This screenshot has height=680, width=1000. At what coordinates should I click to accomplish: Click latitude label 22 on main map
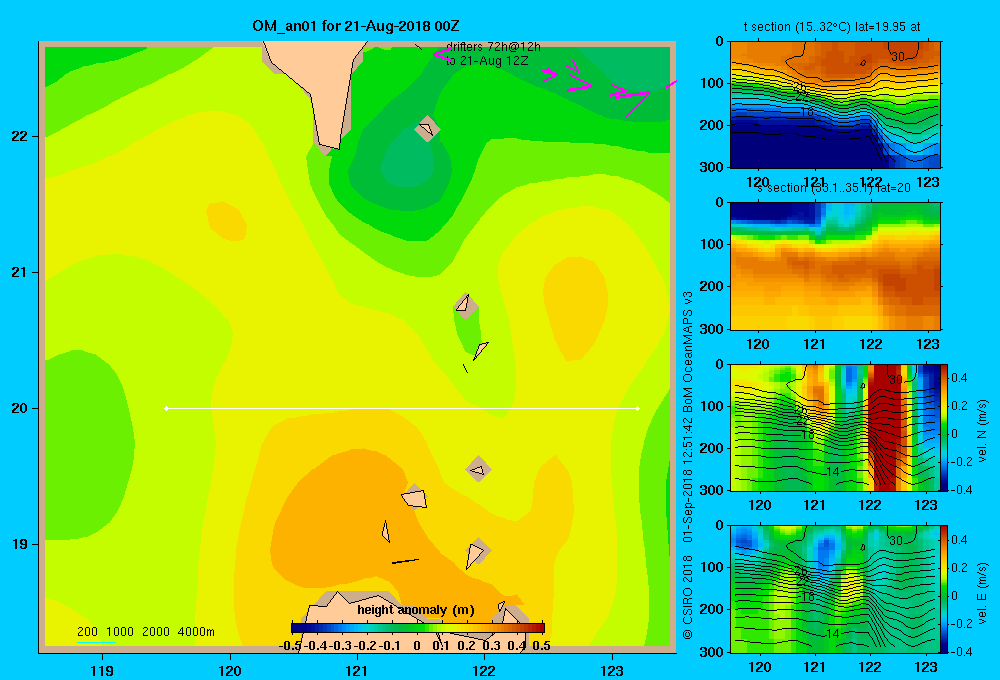pyautogui.click(x=20, y=137)
